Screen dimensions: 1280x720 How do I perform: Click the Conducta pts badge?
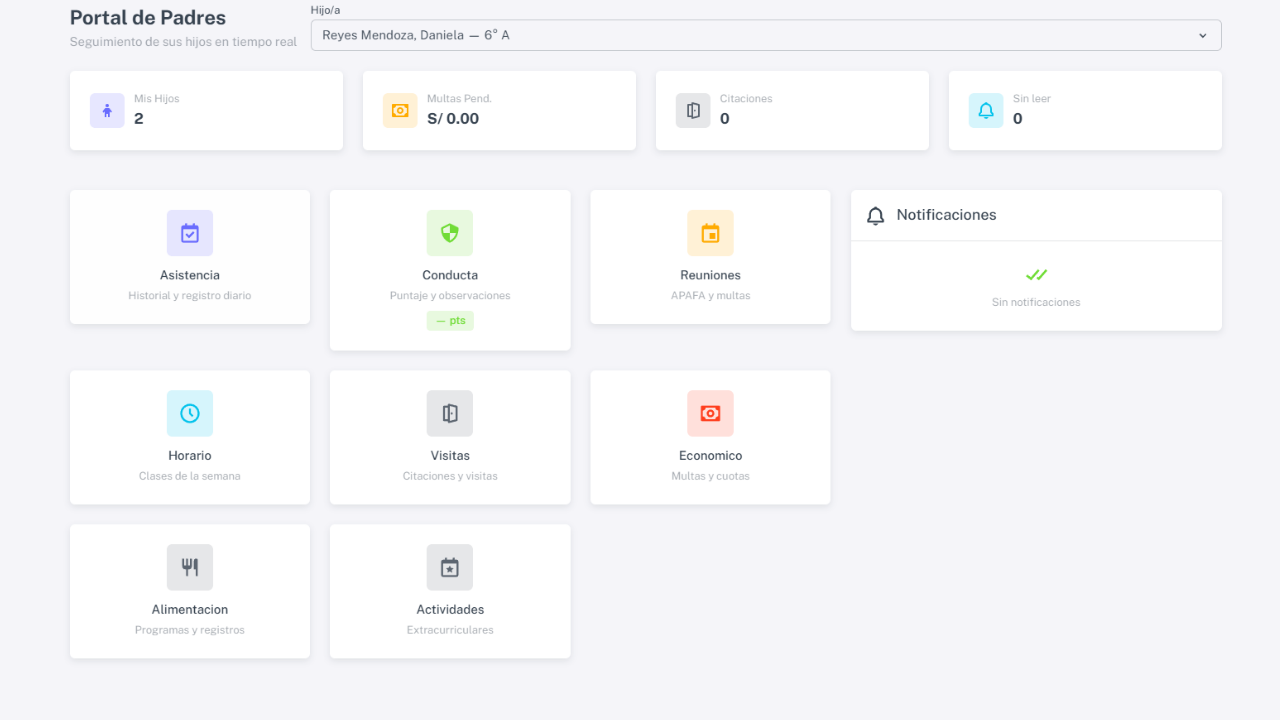[450, 321]
